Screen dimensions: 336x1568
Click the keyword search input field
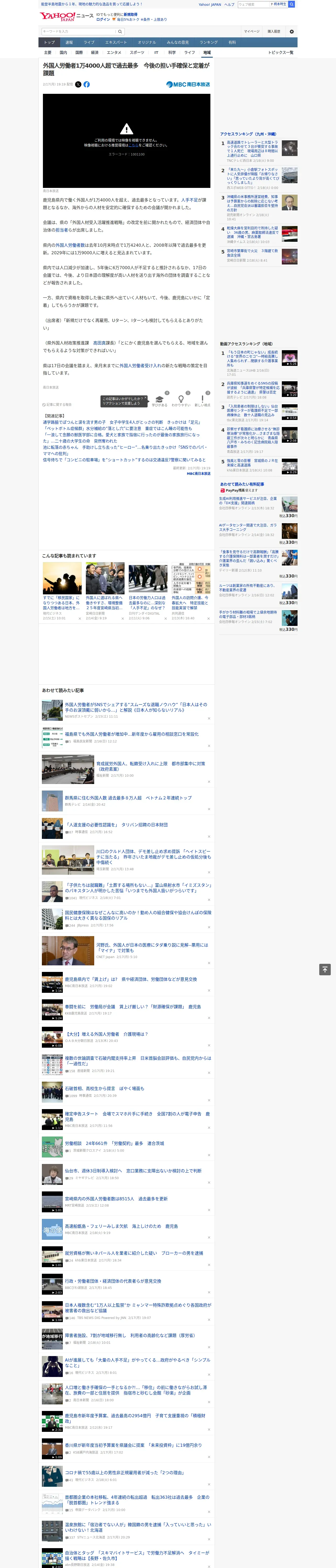pyautogui.click(x=79, y=32)
